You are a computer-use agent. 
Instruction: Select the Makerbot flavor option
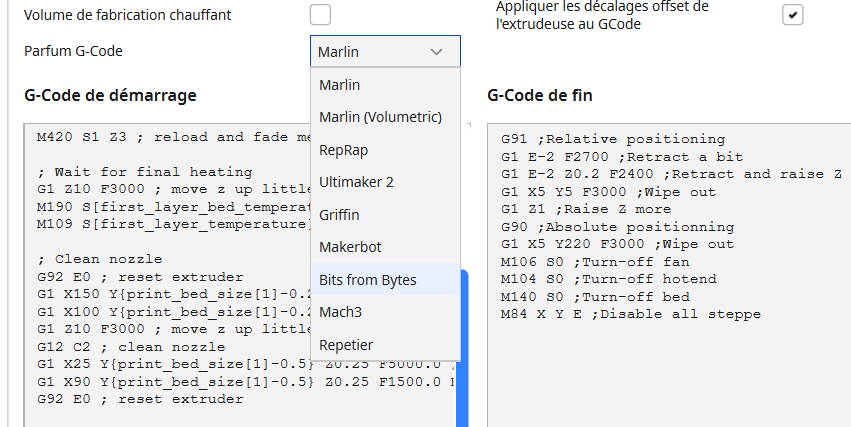pos(350,246)
